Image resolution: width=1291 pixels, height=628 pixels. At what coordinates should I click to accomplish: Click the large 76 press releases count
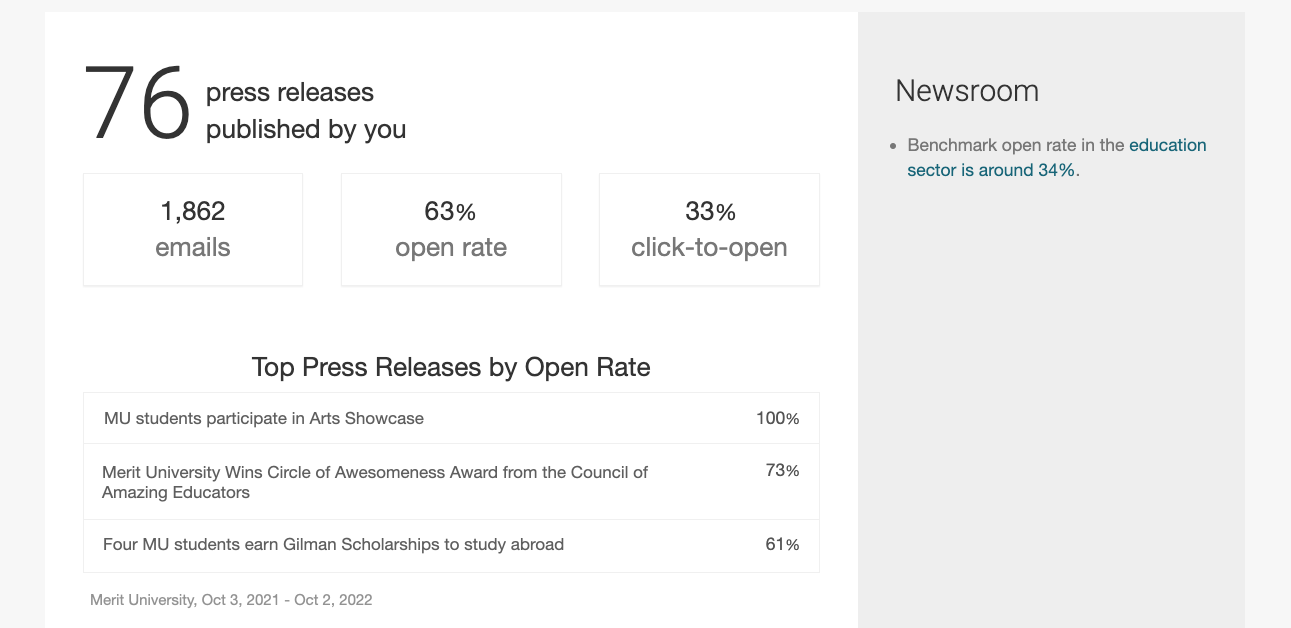pos(137,103)
